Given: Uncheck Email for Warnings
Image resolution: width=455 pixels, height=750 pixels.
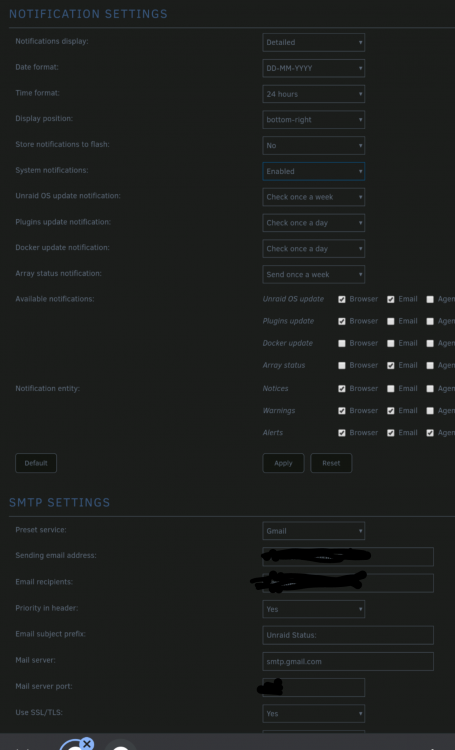Looking at the screenshot, I should tap(390, 411).
